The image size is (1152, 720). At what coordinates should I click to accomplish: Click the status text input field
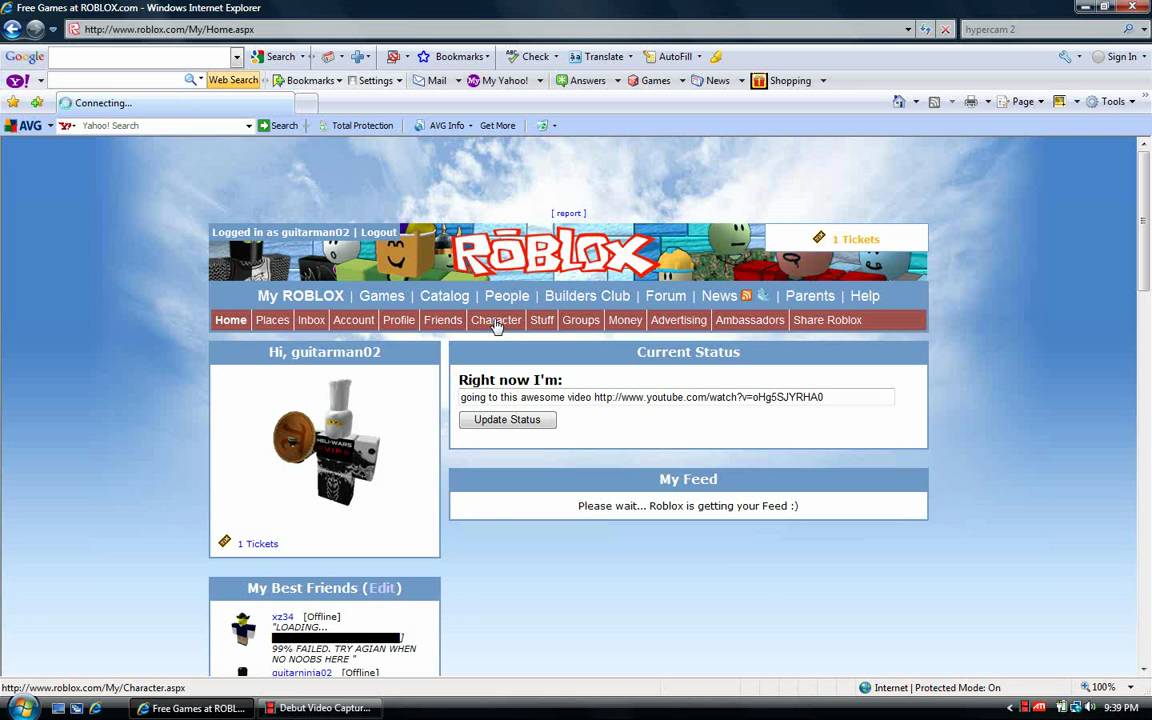(x=676, y=397)
